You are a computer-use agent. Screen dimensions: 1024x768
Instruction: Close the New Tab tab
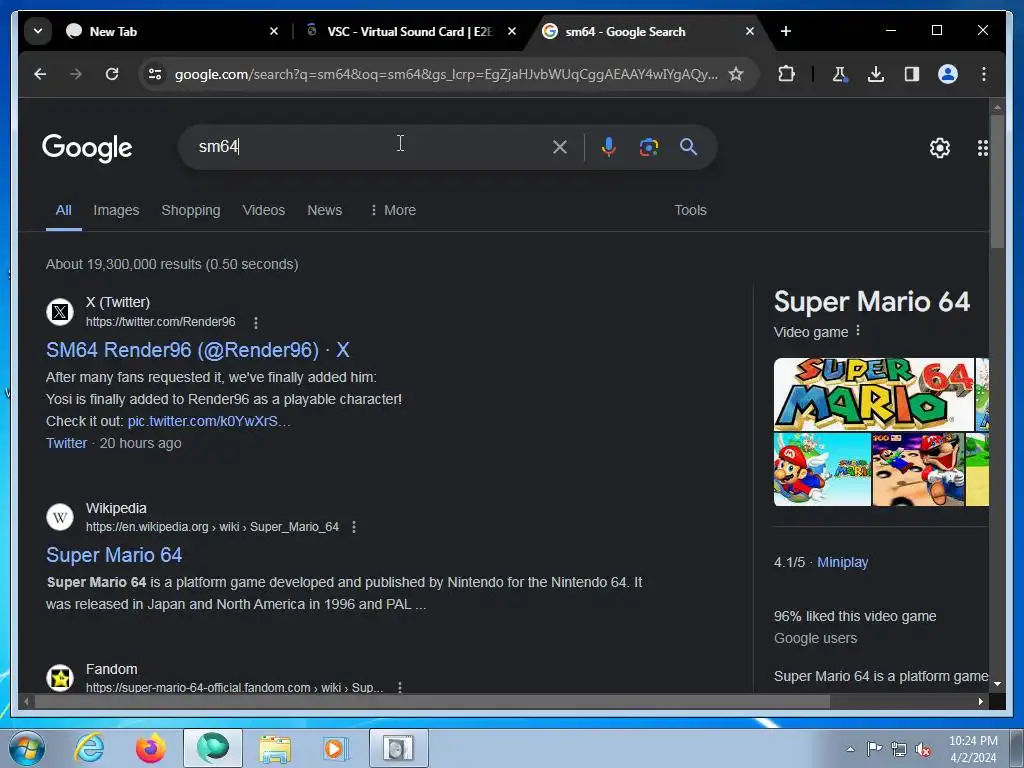click(274, 31)
